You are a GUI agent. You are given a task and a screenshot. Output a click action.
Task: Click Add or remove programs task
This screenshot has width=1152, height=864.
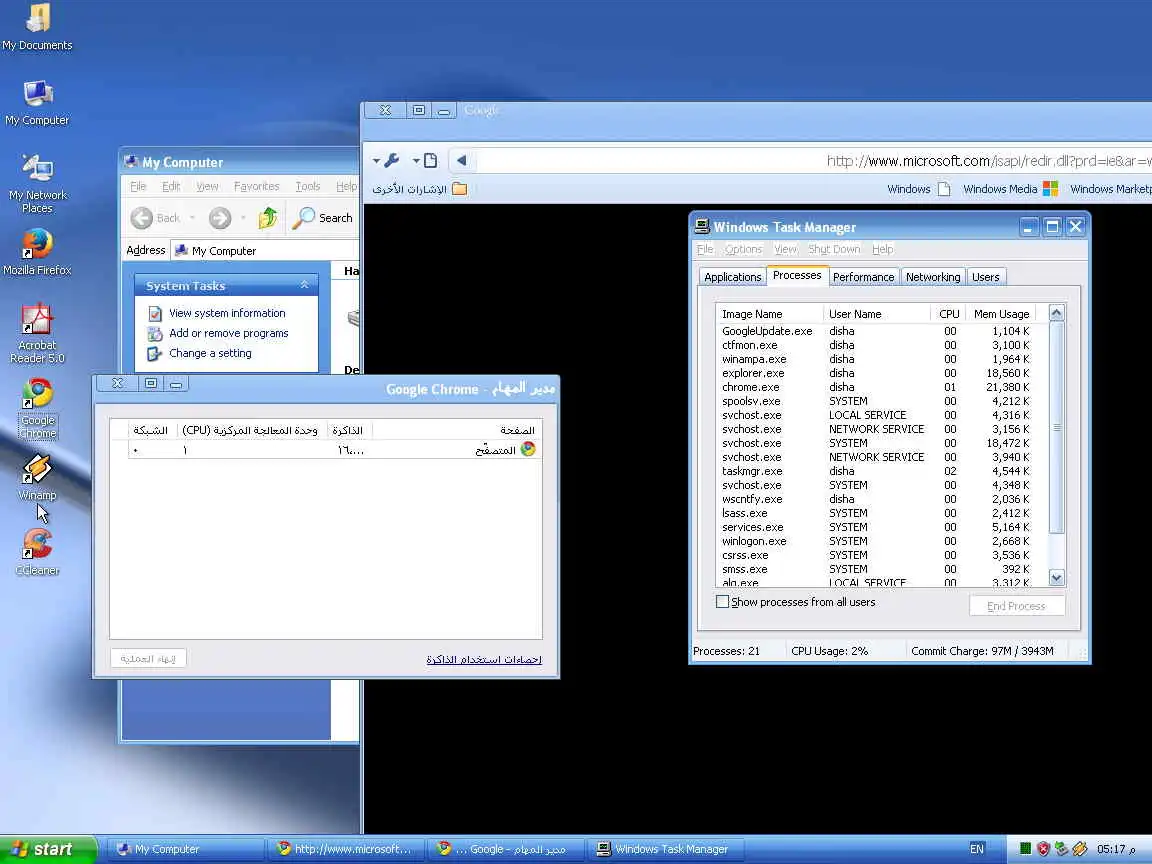click(x=228, y=333)
